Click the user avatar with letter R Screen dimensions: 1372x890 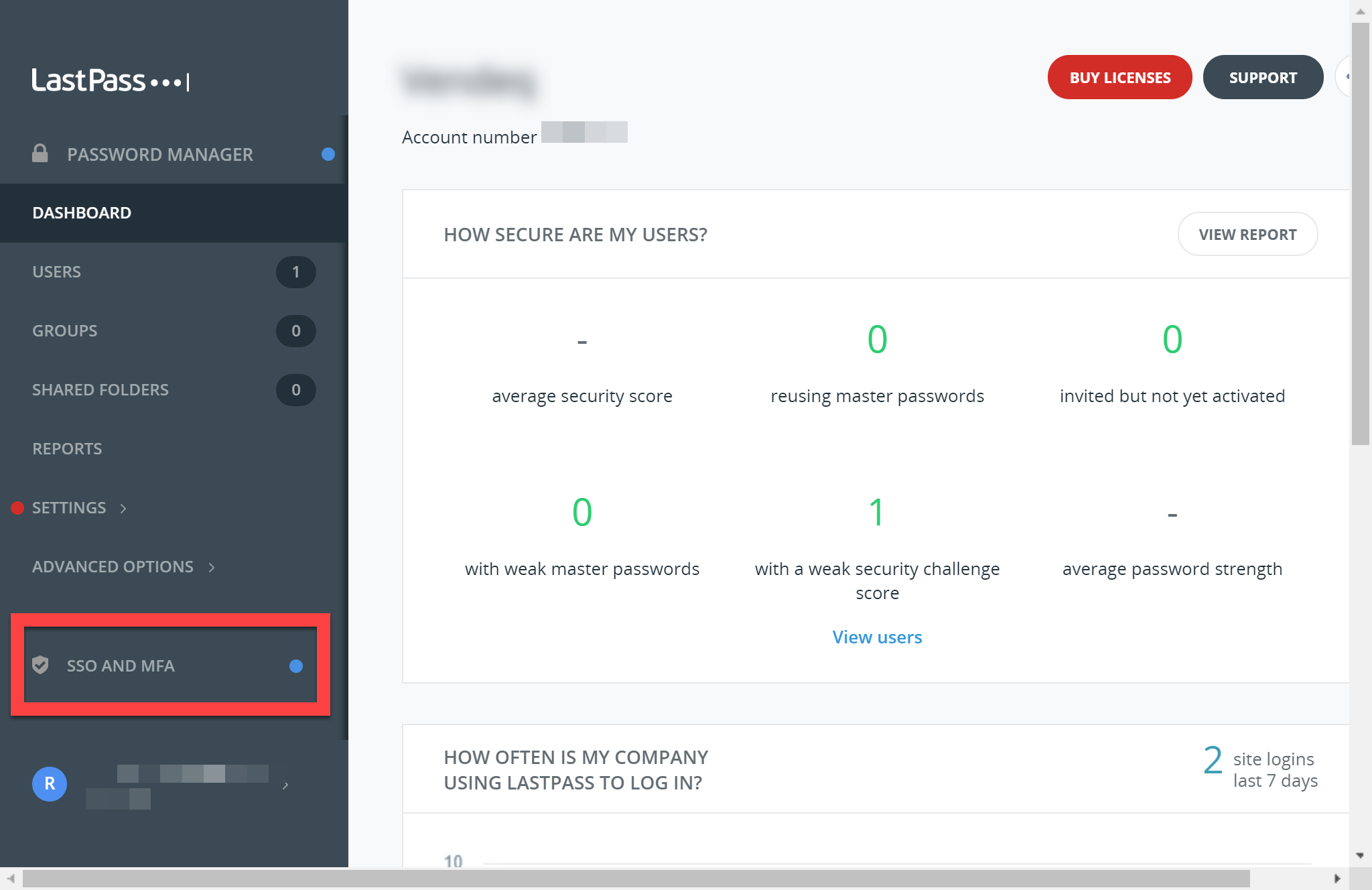click(x=50, y=783)
